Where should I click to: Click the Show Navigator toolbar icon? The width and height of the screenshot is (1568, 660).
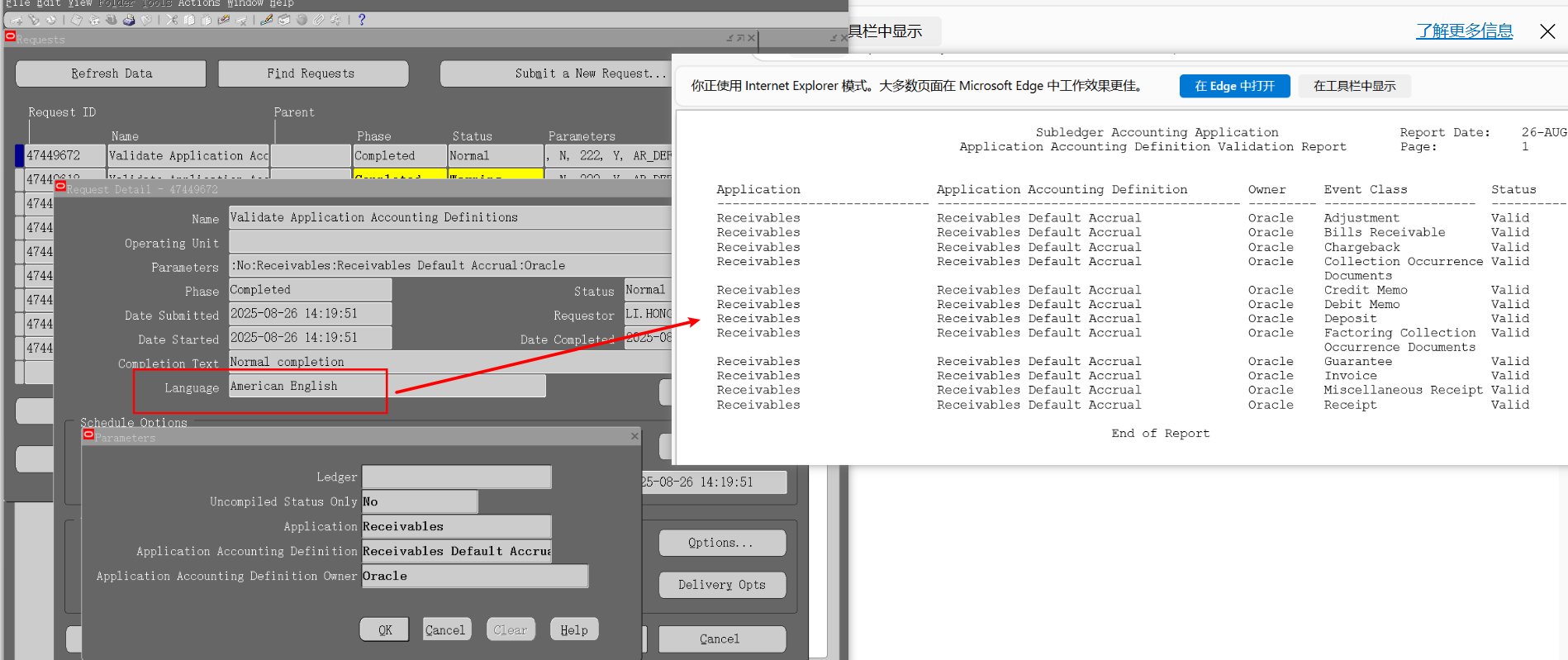(51, 20)
